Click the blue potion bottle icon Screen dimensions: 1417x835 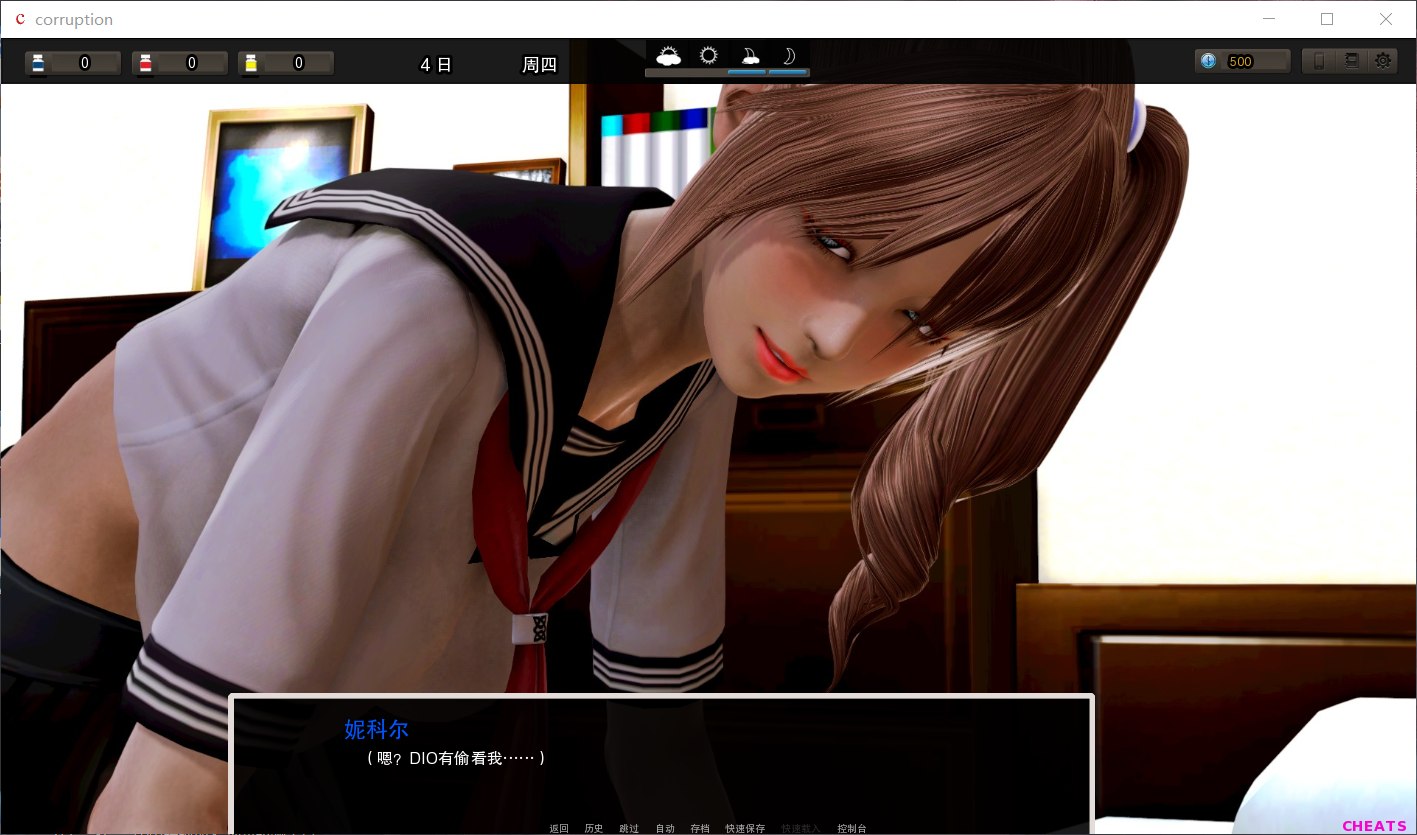(38, 63)
